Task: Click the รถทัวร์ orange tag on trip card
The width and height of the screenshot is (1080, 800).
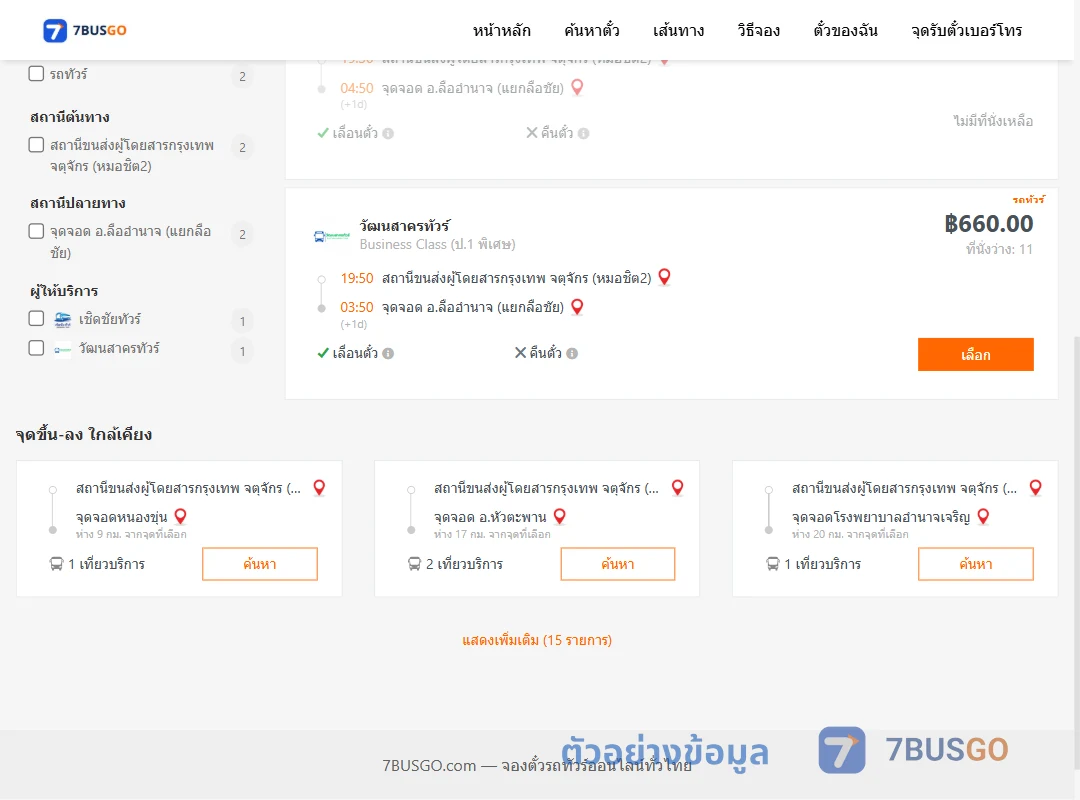Action: (x=1028, y=200)
